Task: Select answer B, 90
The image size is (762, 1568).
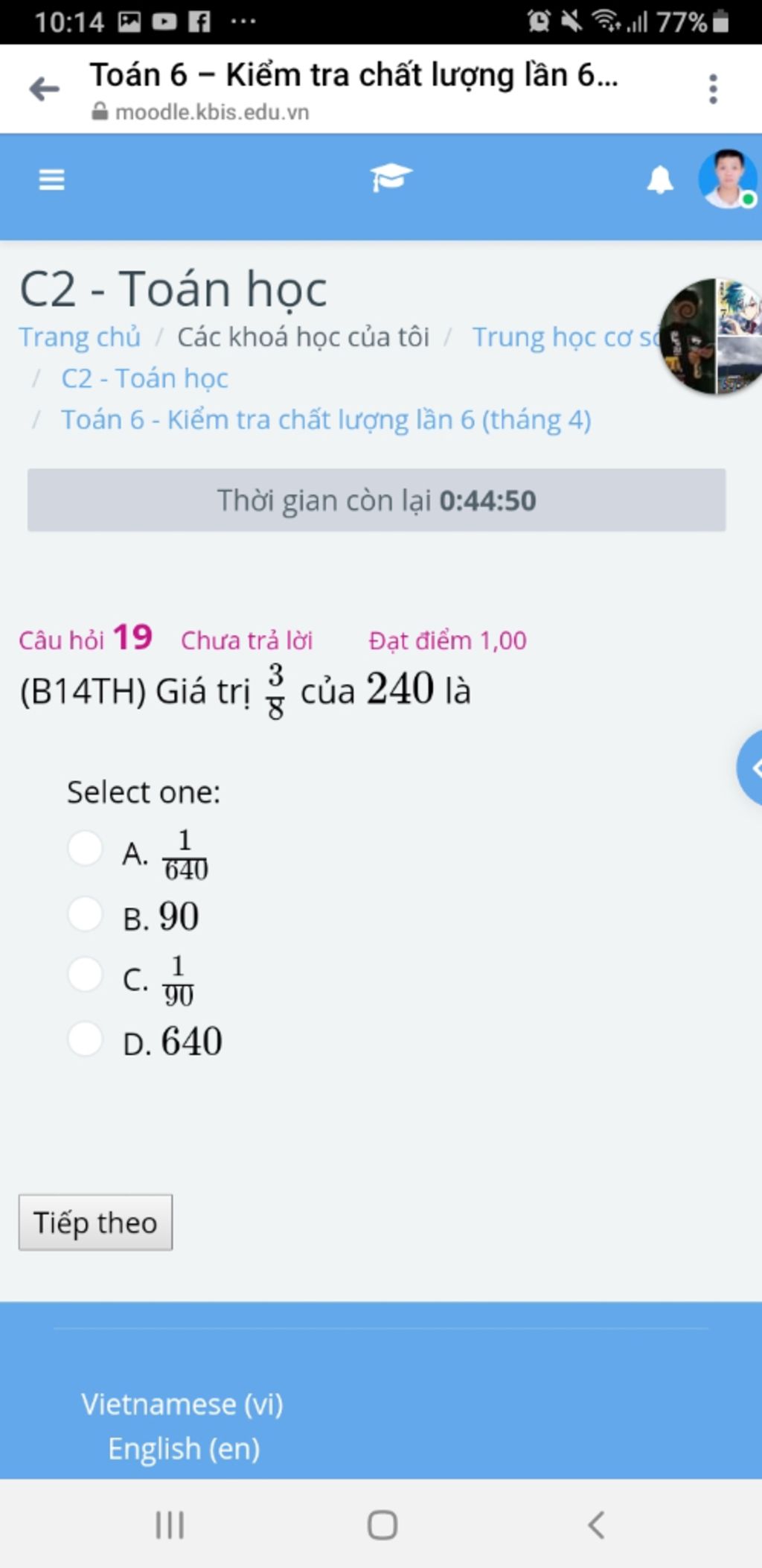Action: click(85, 914)
